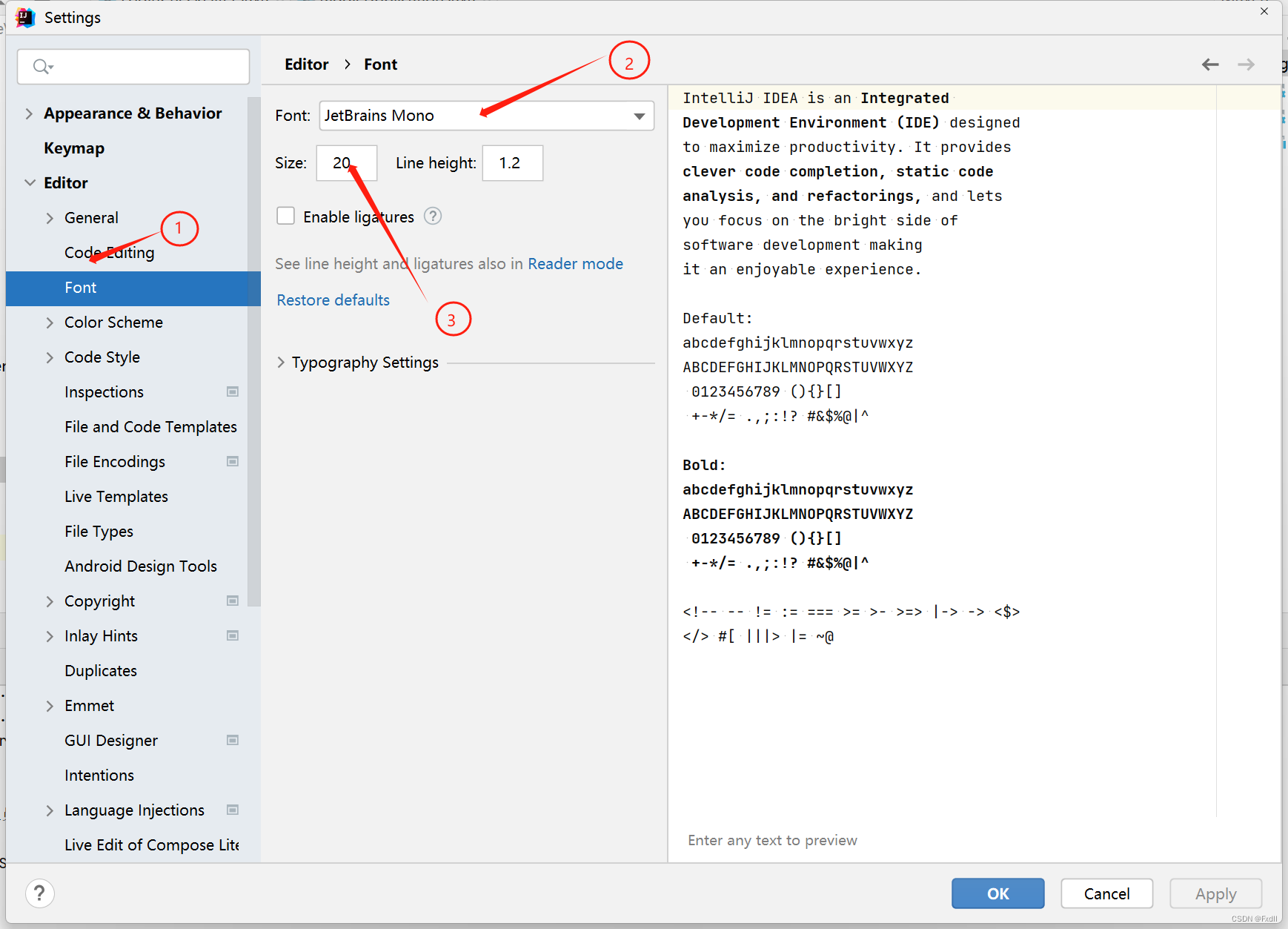The width and height of the screenshot is (1288, 929).
Task: Click the project-level icon next to Inlay Hints
Action: pyautogui.click(x=233, y=635)
